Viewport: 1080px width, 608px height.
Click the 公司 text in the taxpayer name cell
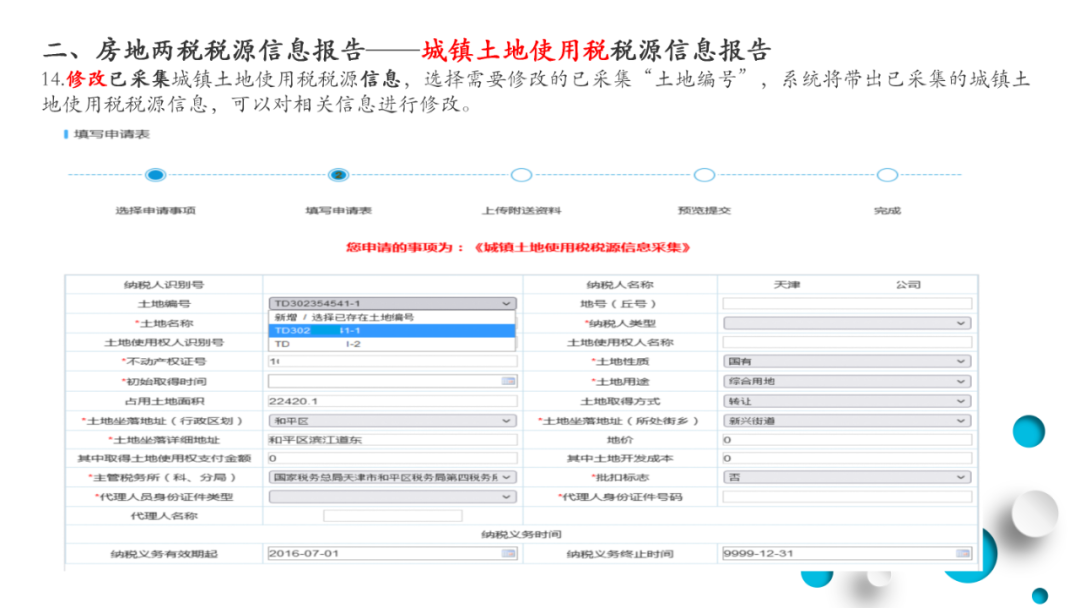pyautogui.click(x=908, y=284)
